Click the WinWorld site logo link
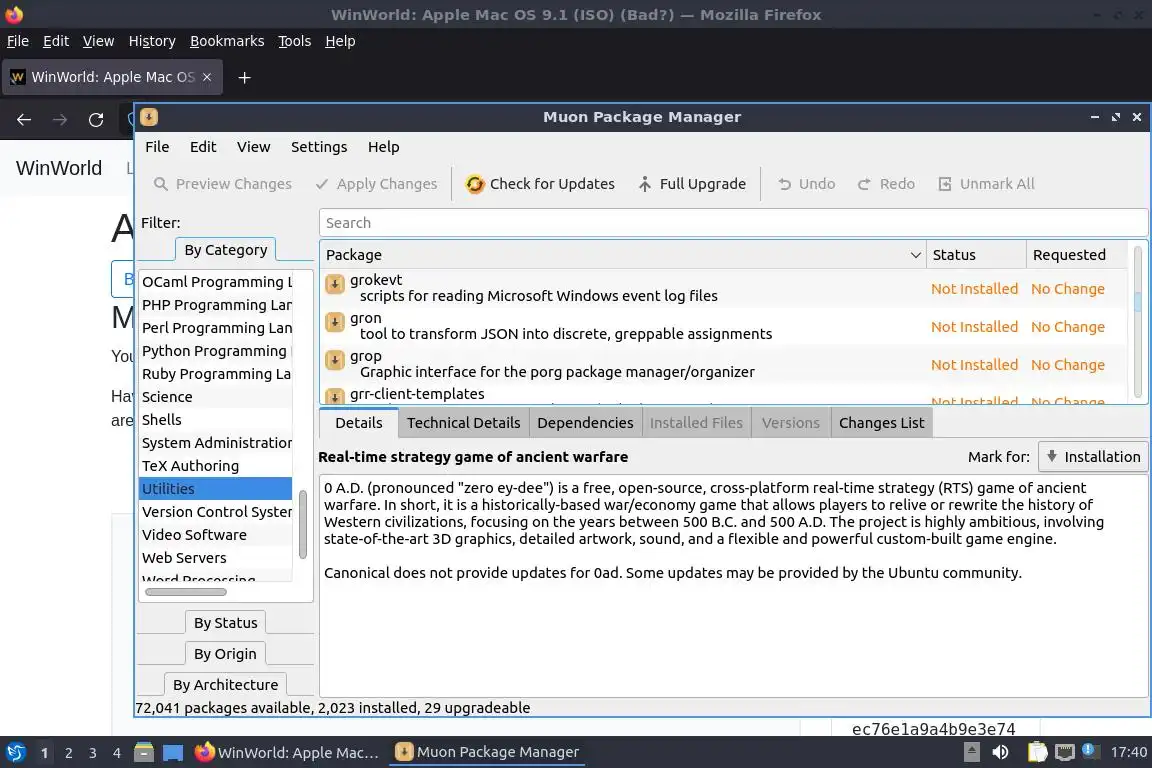 point(59,168)
